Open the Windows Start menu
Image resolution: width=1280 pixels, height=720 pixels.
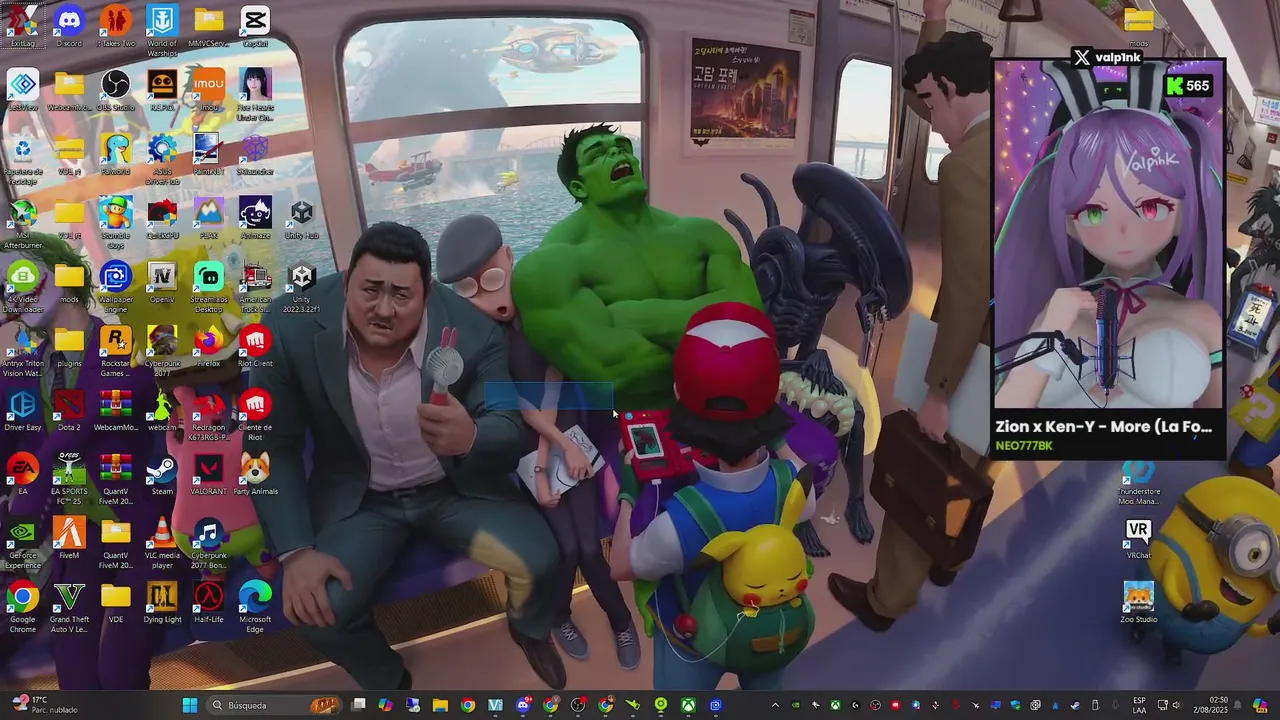tap(189, 705)
